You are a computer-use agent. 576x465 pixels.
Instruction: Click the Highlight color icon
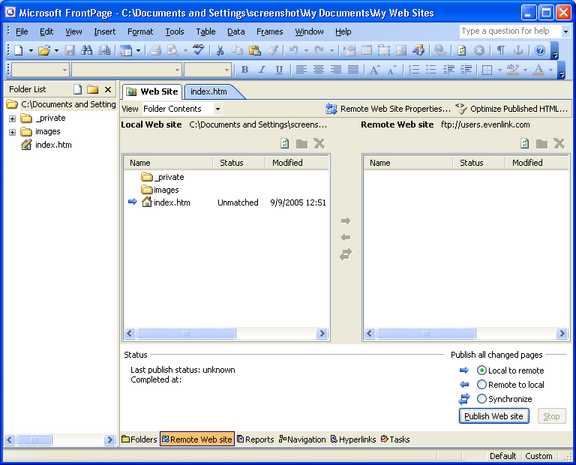click(x=512, y=69)
